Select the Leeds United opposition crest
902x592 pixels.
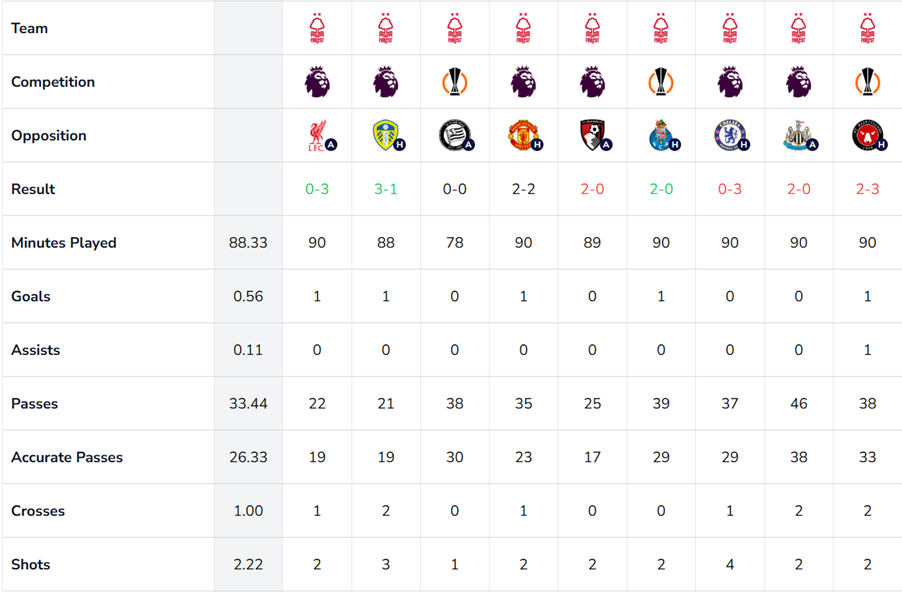(386, 135)
